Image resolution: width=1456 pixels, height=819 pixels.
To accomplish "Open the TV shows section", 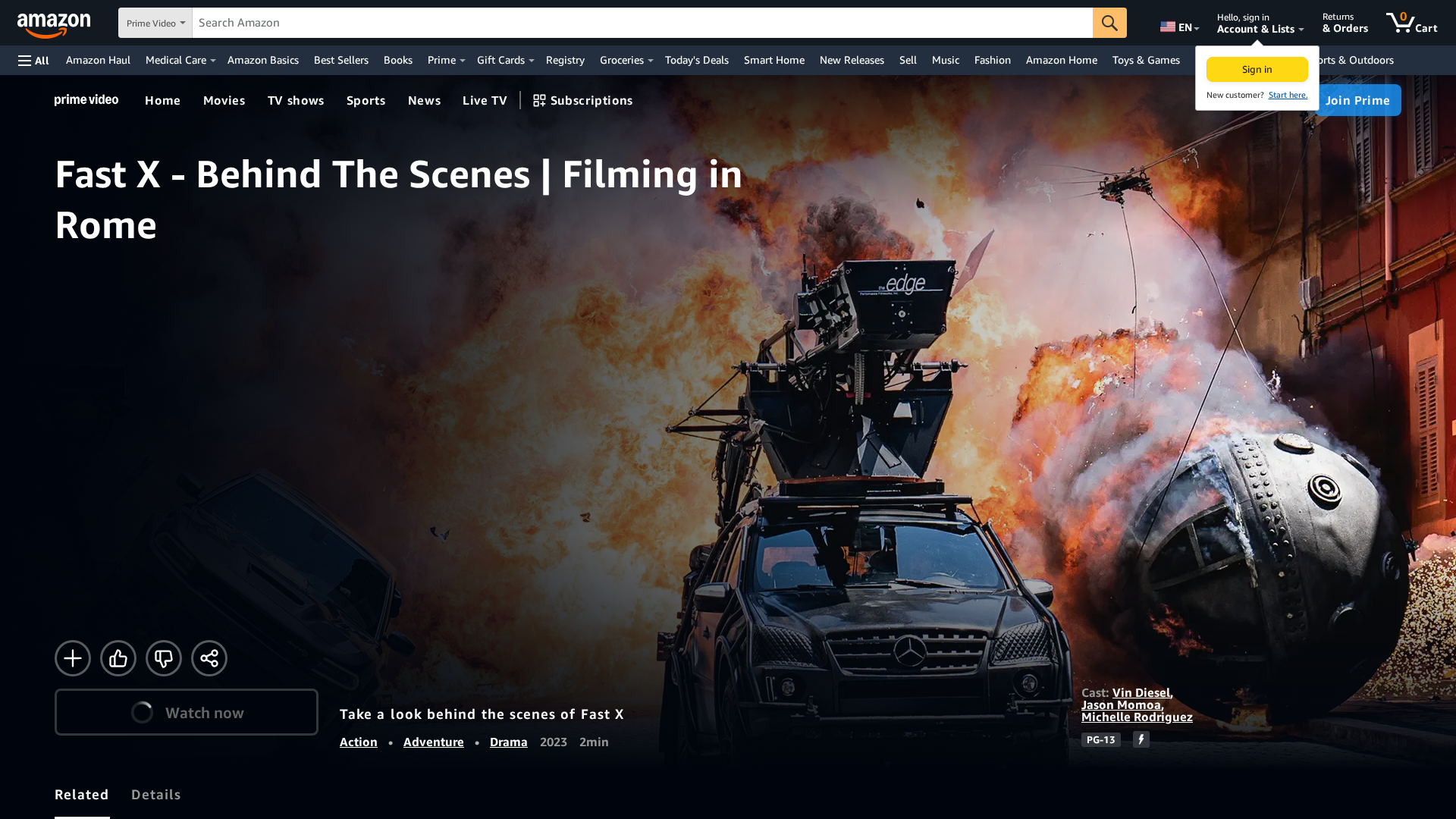I will (296, 100).
